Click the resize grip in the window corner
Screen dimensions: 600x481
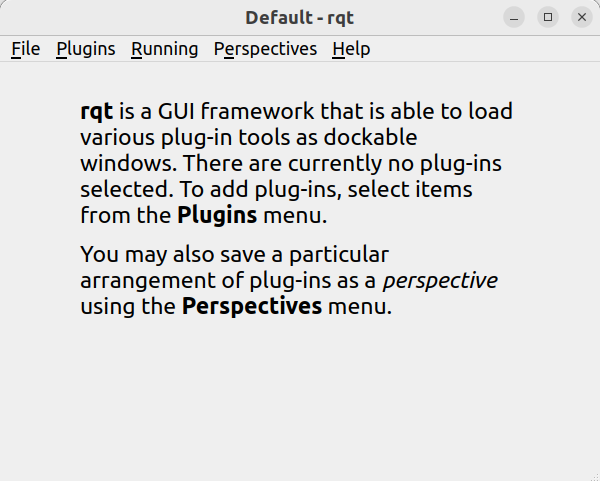click(x=595, y=476)
